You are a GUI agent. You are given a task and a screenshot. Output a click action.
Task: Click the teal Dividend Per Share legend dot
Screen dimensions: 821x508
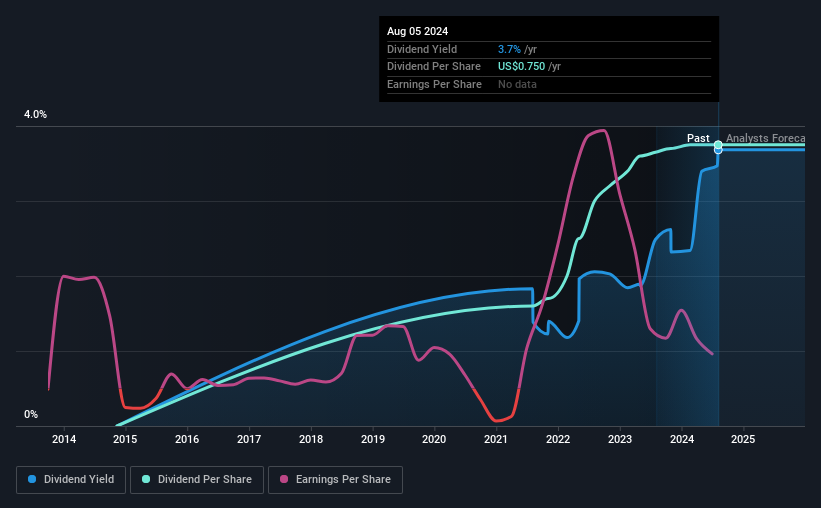click(146, 479)
